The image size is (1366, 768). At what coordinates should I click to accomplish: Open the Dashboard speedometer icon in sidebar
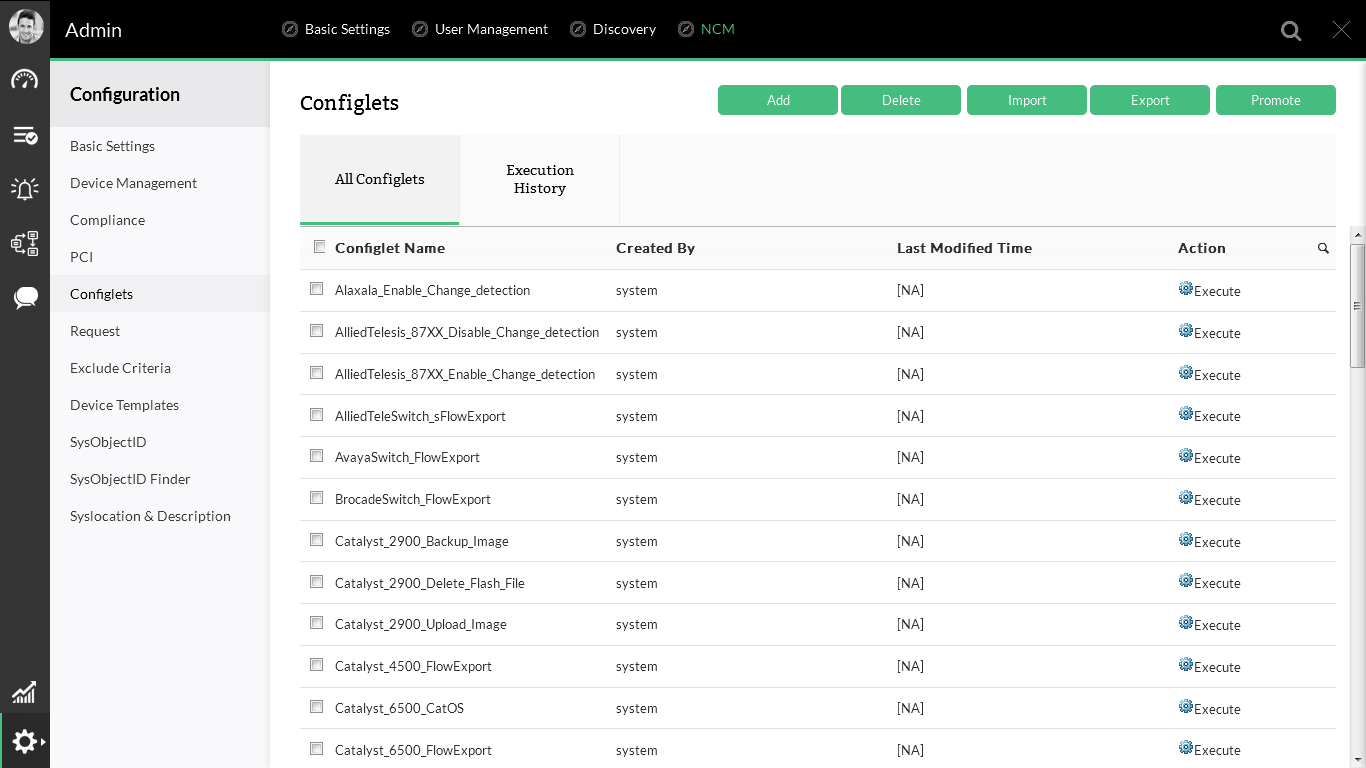25,79
